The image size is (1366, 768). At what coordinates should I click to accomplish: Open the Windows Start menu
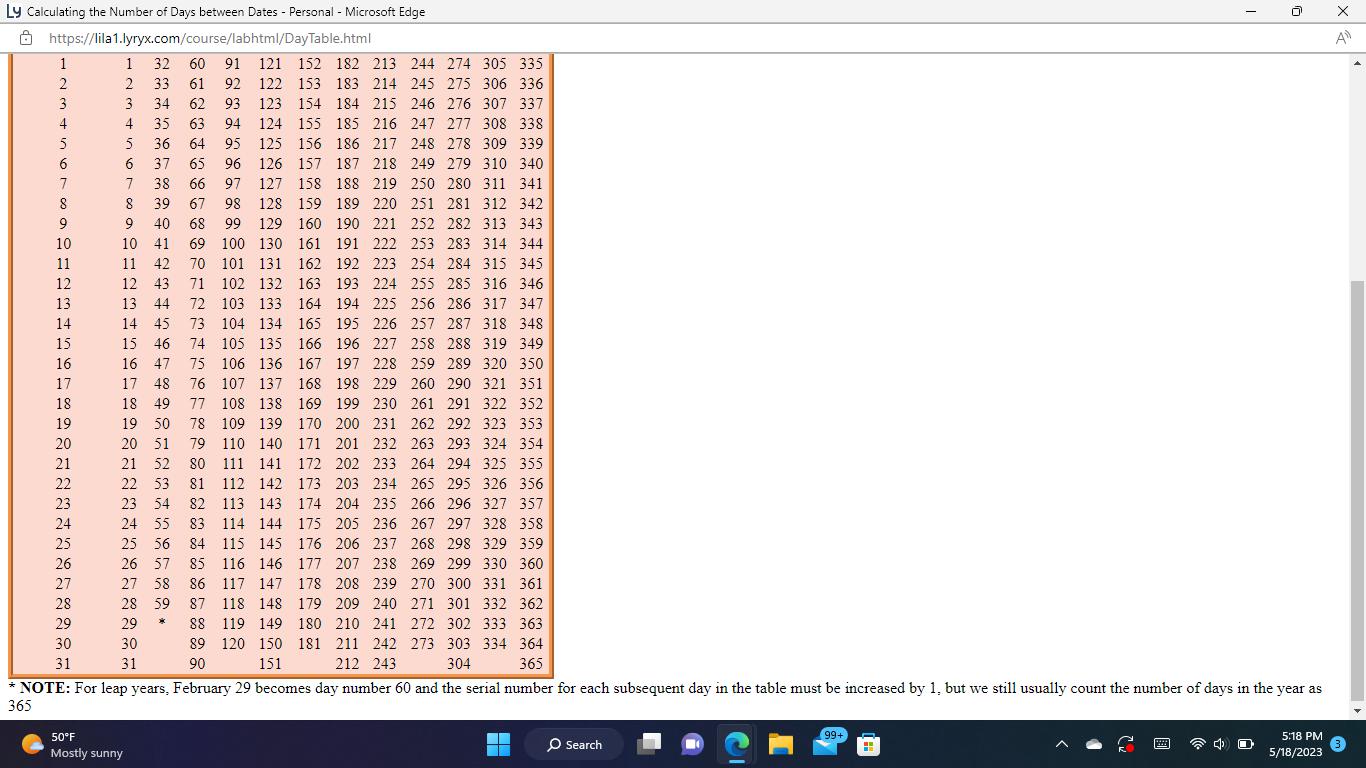pos(498,744)
